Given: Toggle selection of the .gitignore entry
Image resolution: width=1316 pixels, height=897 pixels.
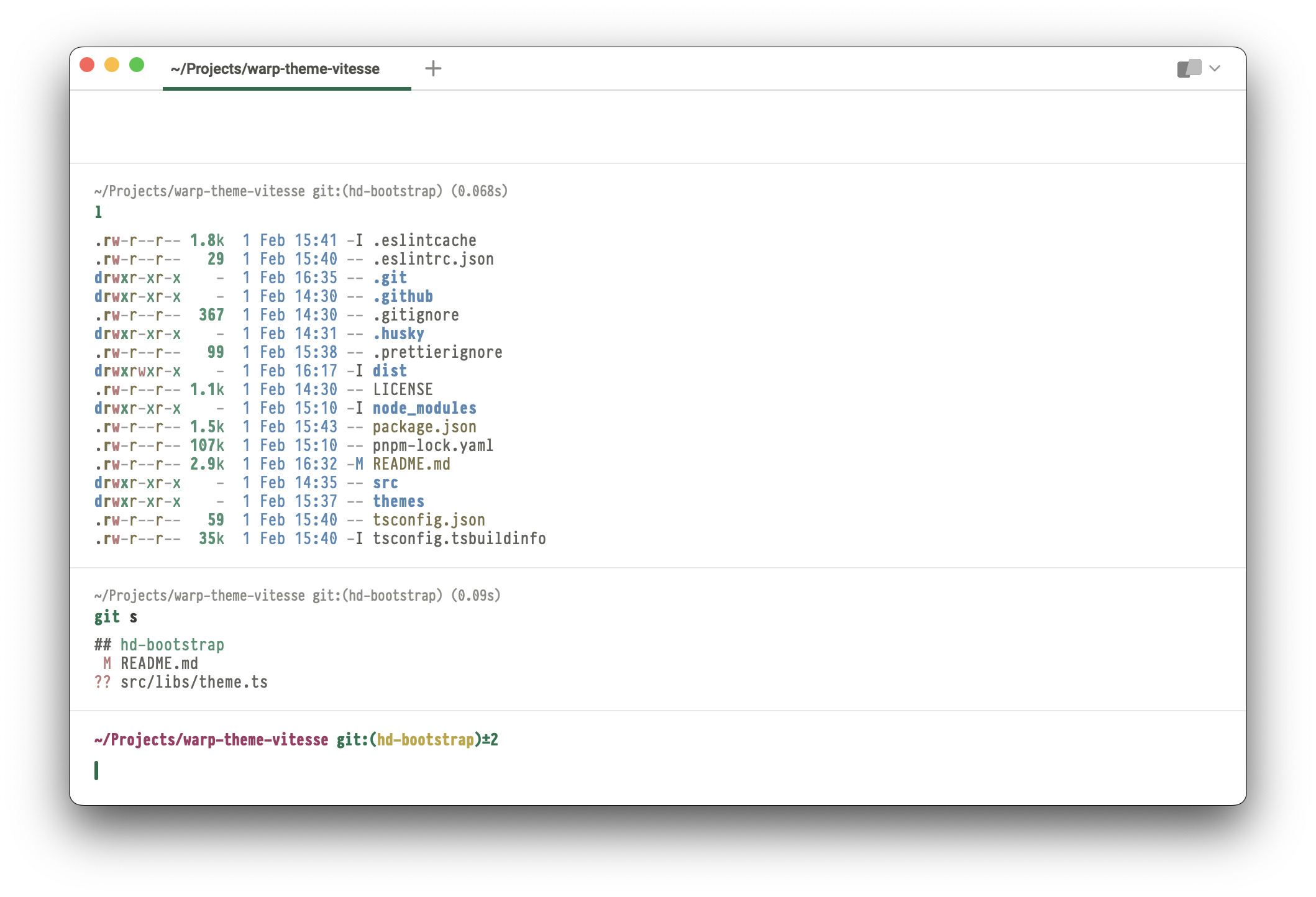Looking at the screenshot, I should click(415, 315).
